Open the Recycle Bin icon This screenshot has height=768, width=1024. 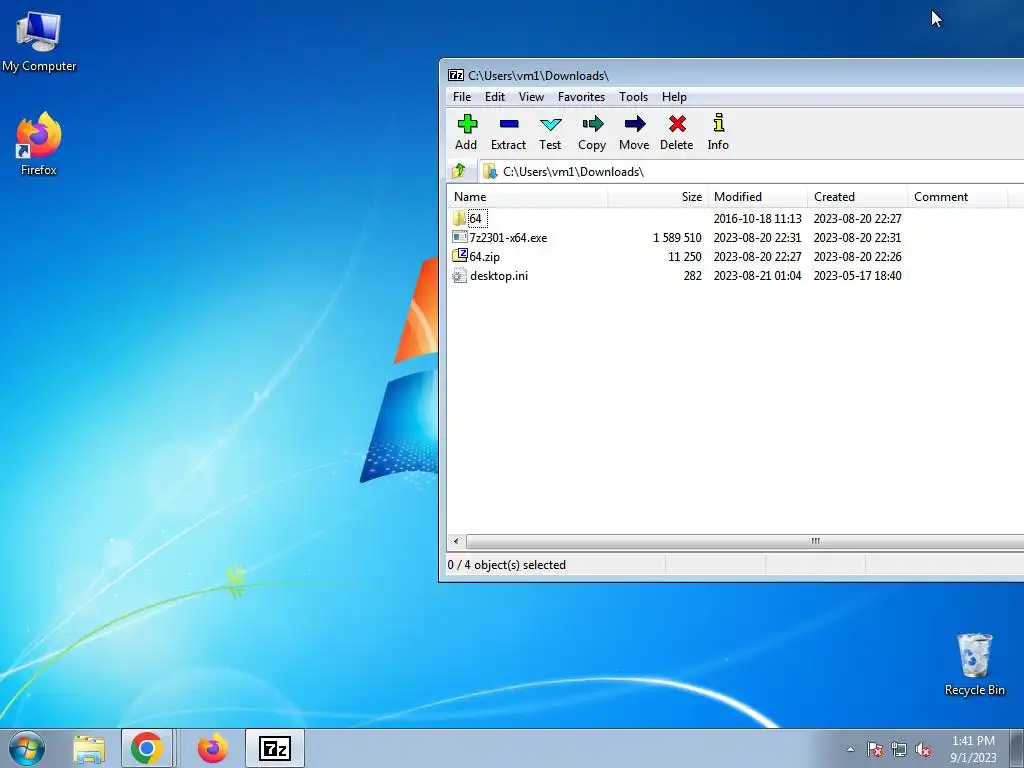point(974,664)
